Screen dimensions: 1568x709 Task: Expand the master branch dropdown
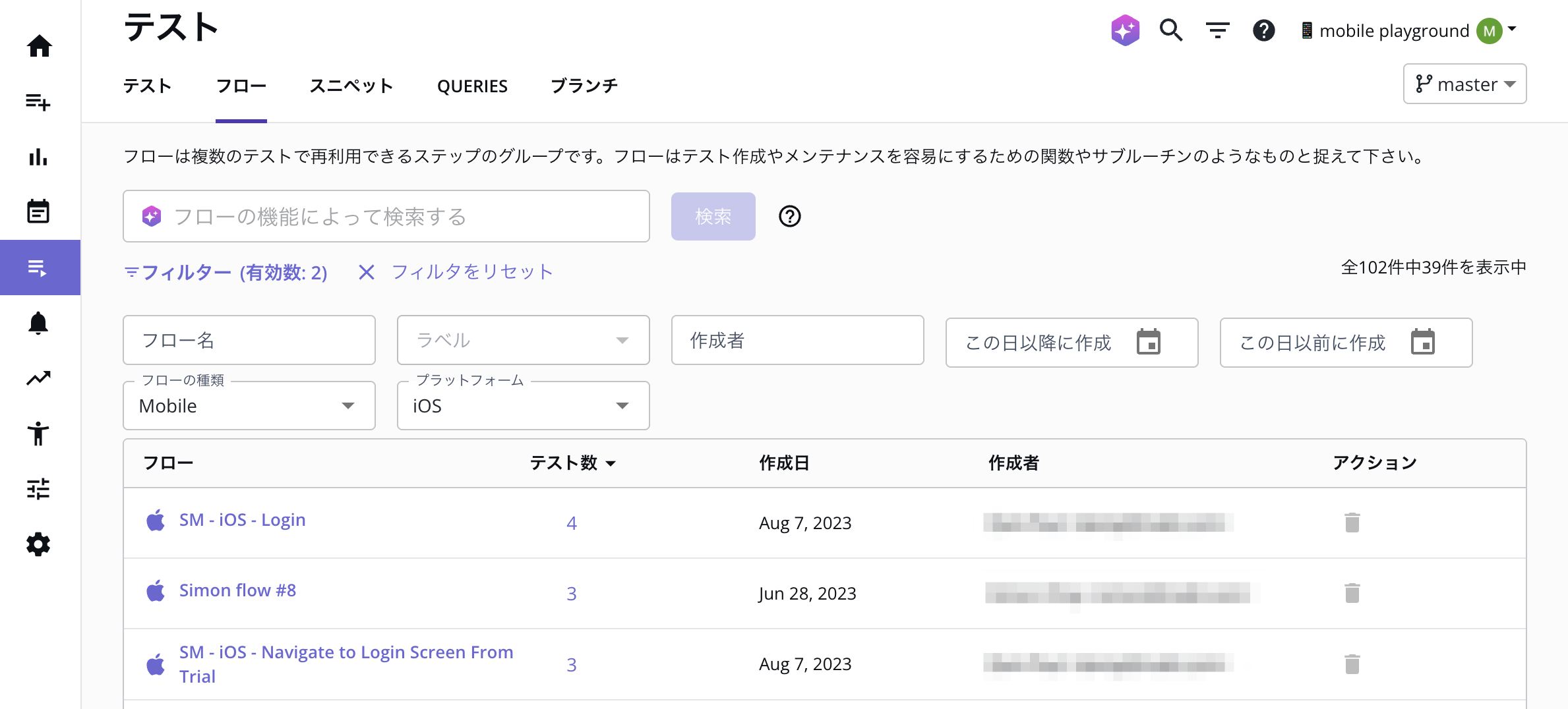click(1464, 84)
